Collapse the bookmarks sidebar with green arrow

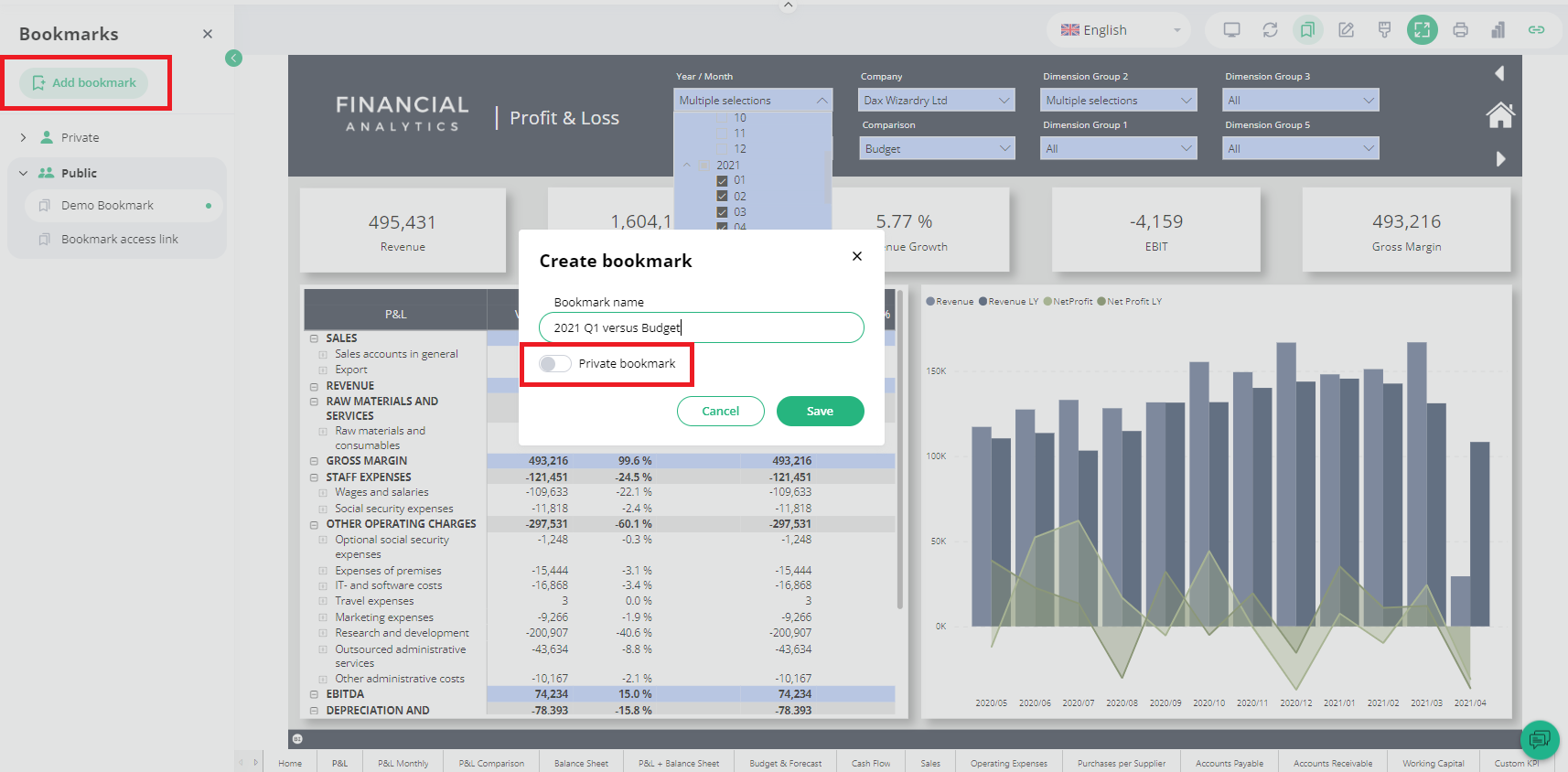[x=234, y=59]
